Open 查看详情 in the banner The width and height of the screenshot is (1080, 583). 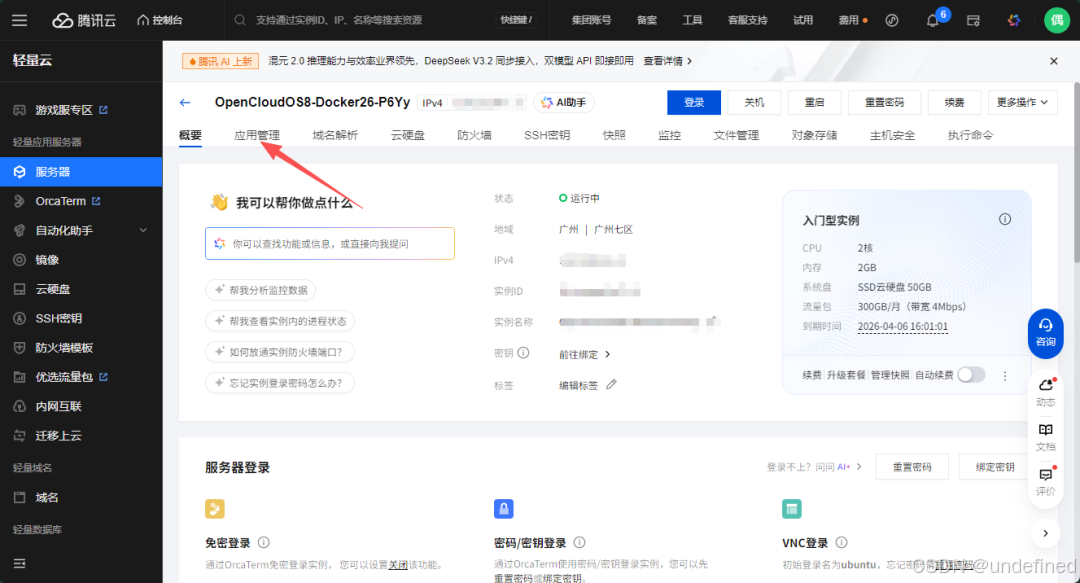pos(667,61)
